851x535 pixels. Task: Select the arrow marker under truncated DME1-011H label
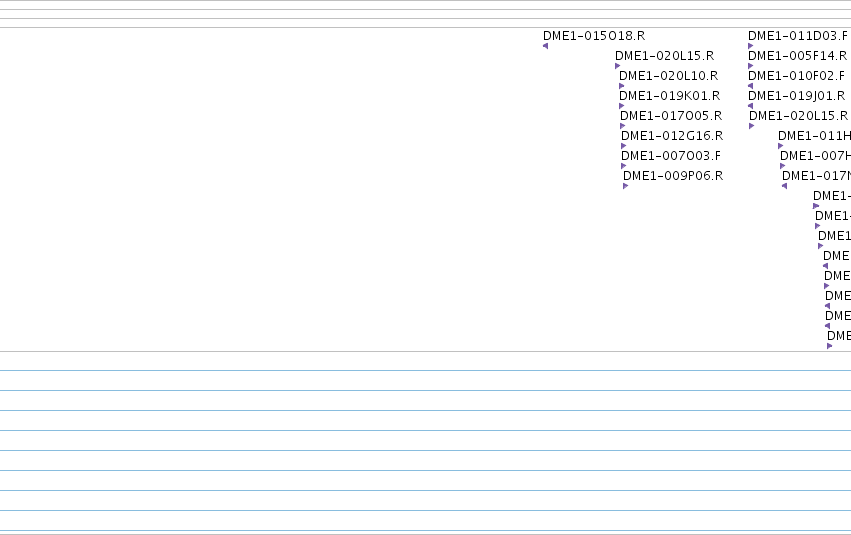(x=780, y=146)
